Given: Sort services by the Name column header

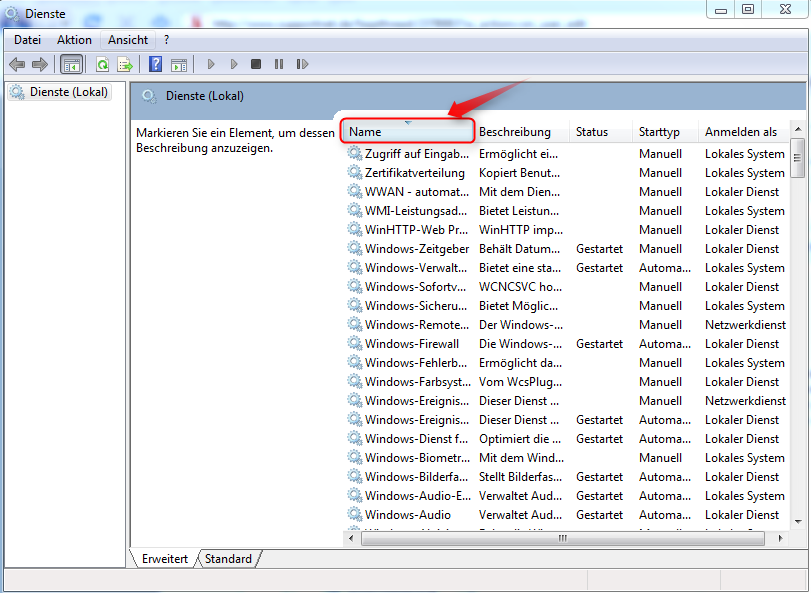Looking at the screenshot, I should point(406,132).
